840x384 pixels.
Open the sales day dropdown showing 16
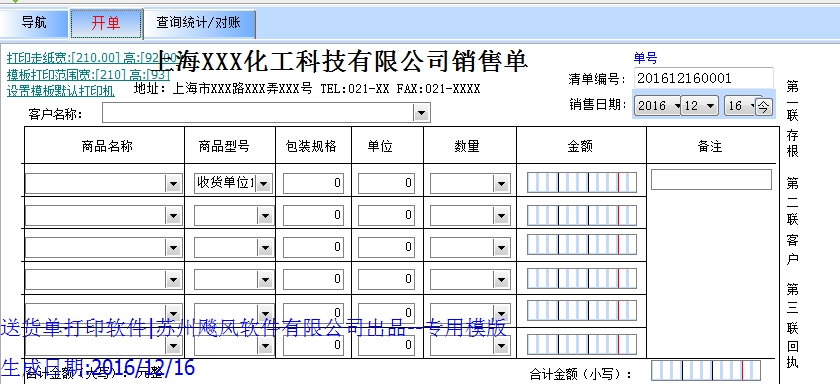tap(739, 106)
